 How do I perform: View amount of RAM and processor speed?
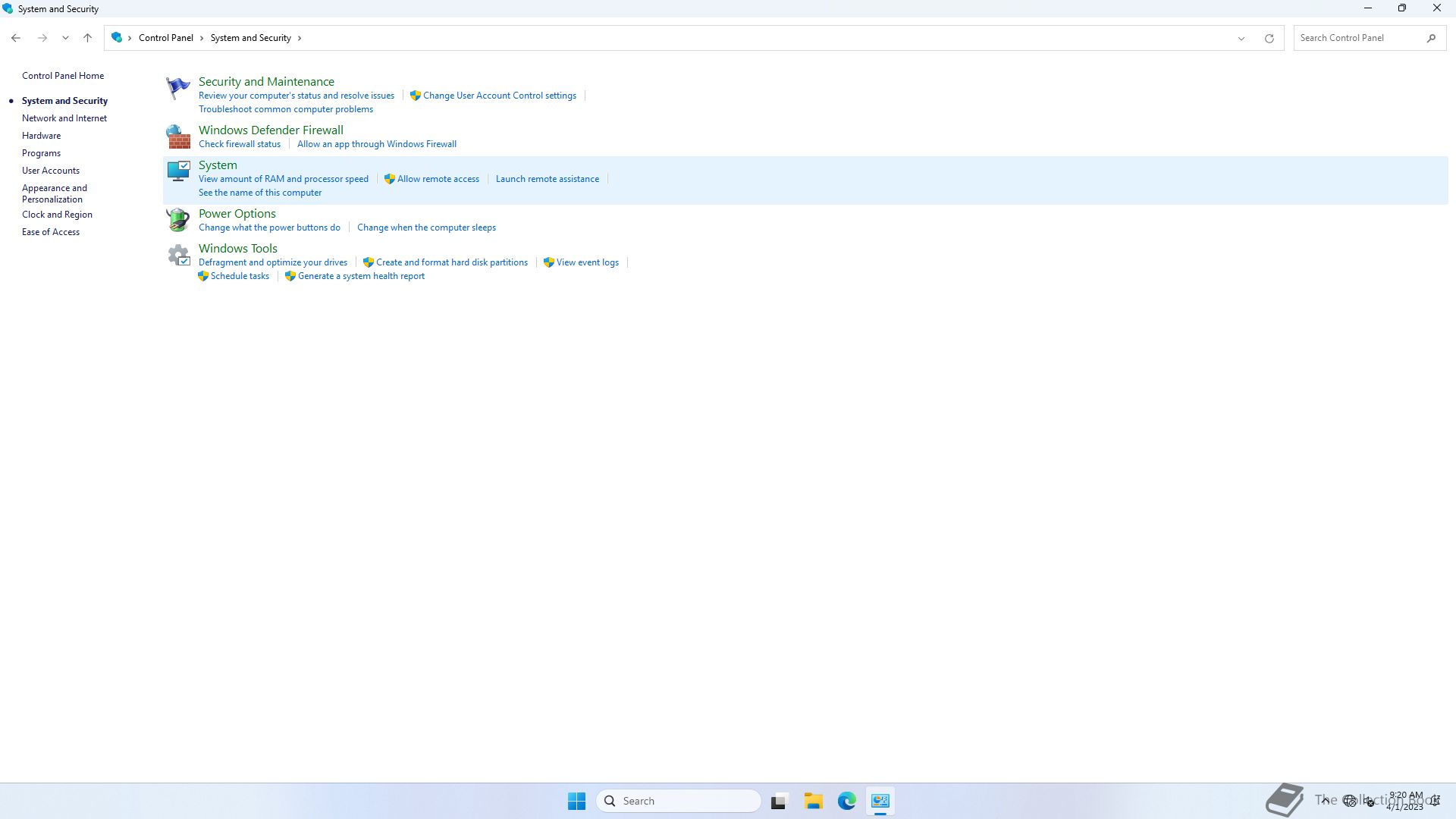tap(284, 179)
